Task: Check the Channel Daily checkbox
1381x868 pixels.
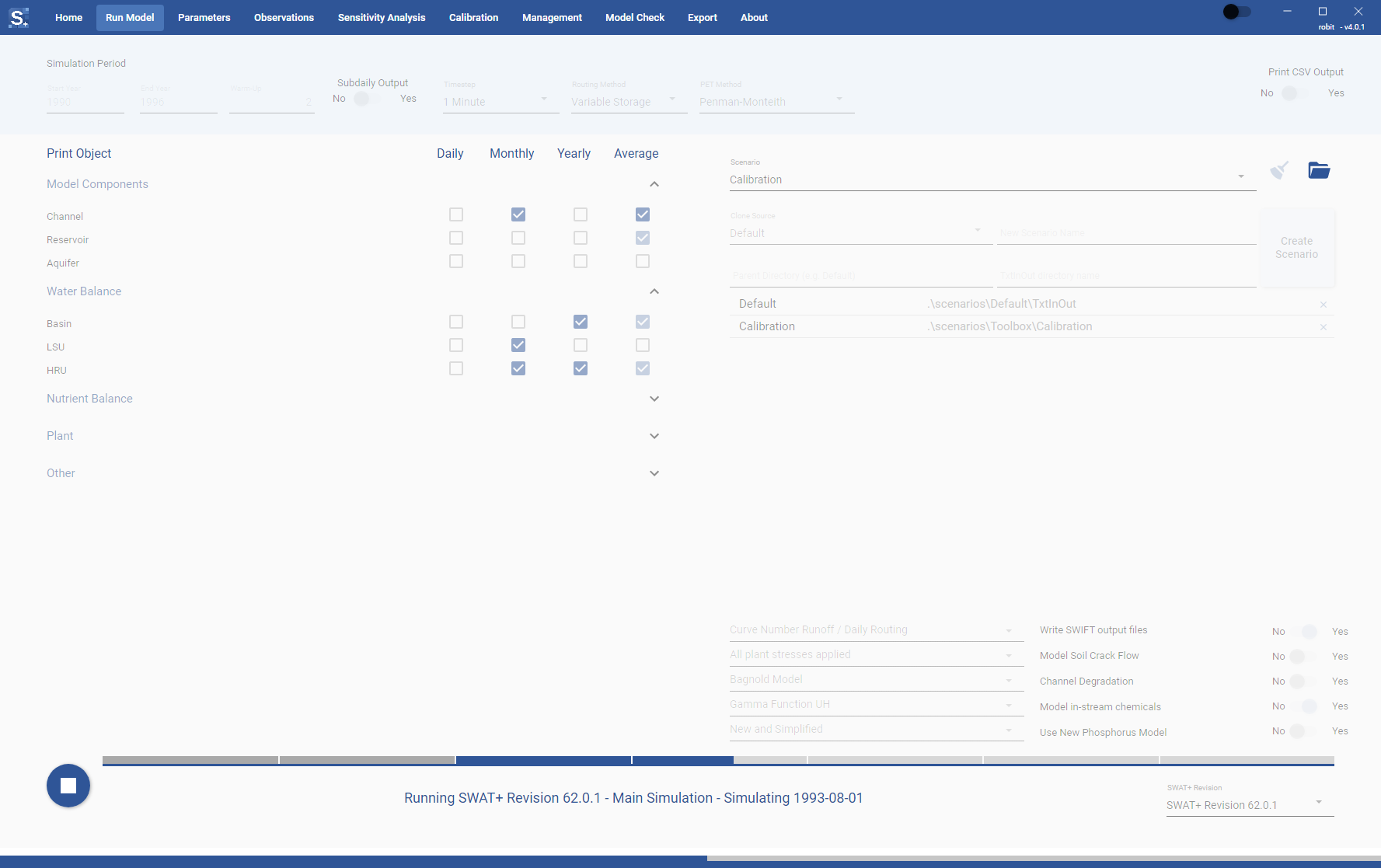Action: pos(456,214)
